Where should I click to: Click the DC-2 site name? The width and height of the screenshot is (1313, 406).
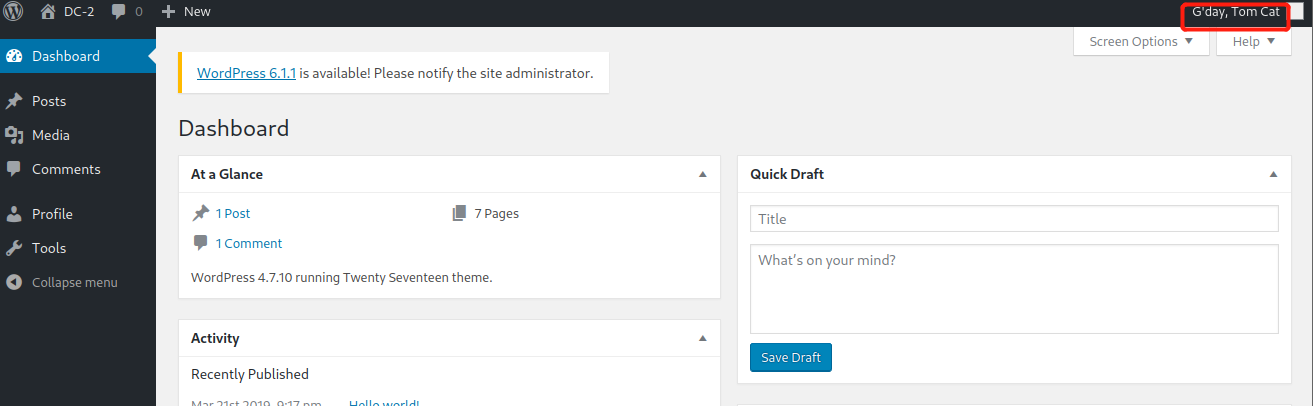tap(80, 12)
